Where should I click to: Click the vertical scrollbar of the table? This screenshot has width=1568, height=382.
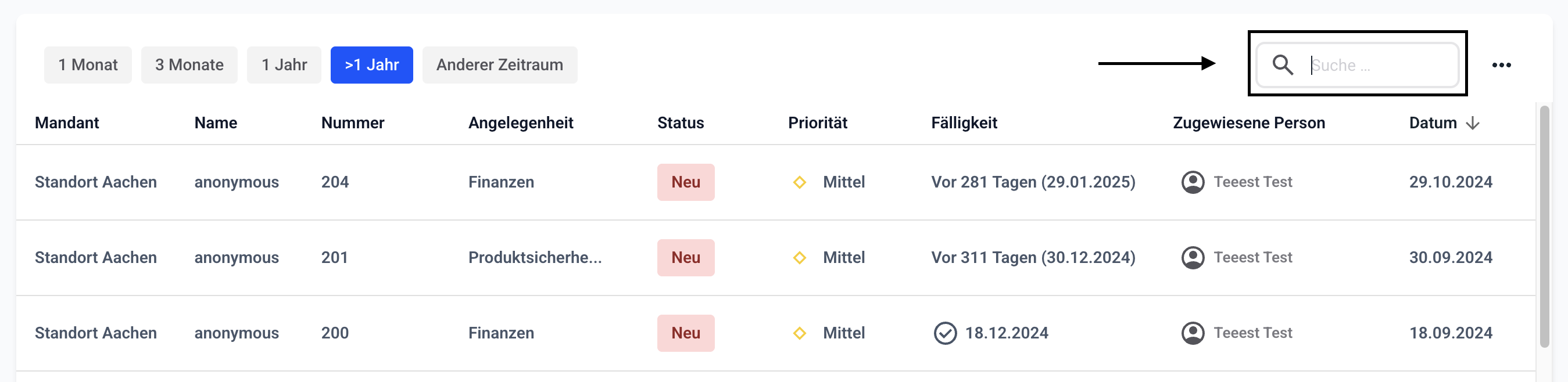coord(1544,225)
